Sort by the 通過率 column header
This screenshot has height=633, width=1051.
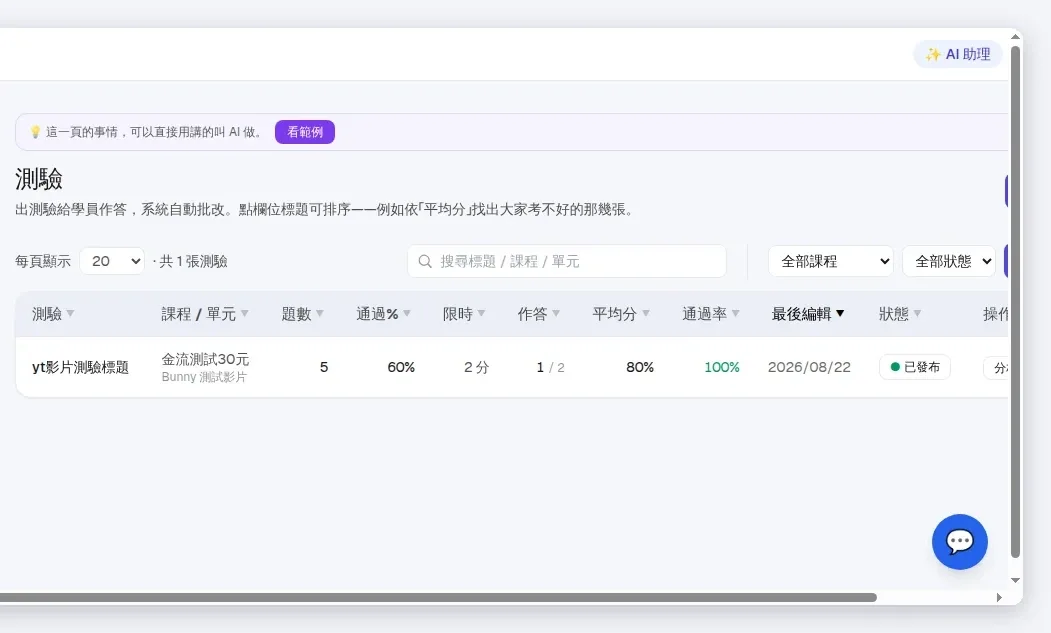coord(710,314)
